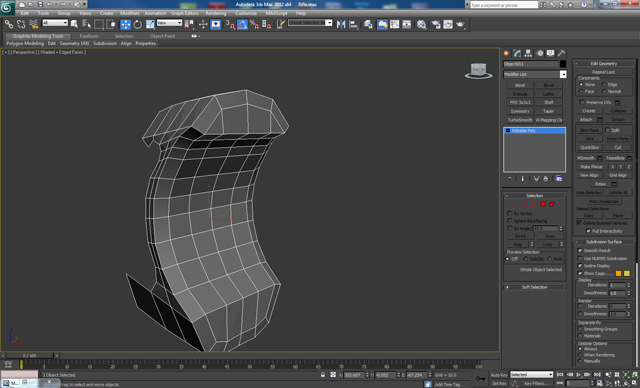Click the Play Animation button
The image size is (640, 388).
click(x=579, y=375)
